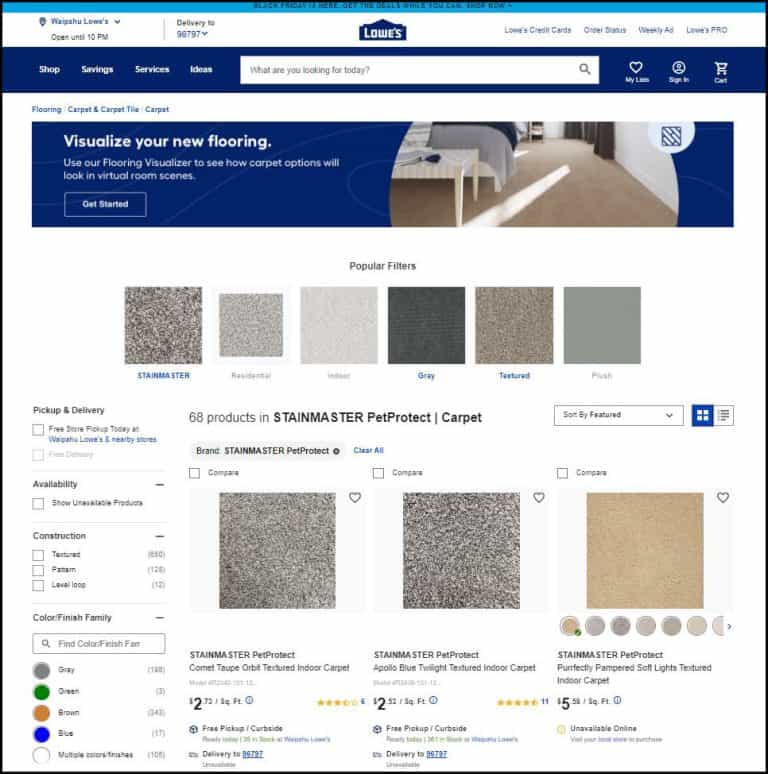This screenshot has height=774, width=768.
Task: Click info icon next to $2.52 price
Action: (433, 700)
